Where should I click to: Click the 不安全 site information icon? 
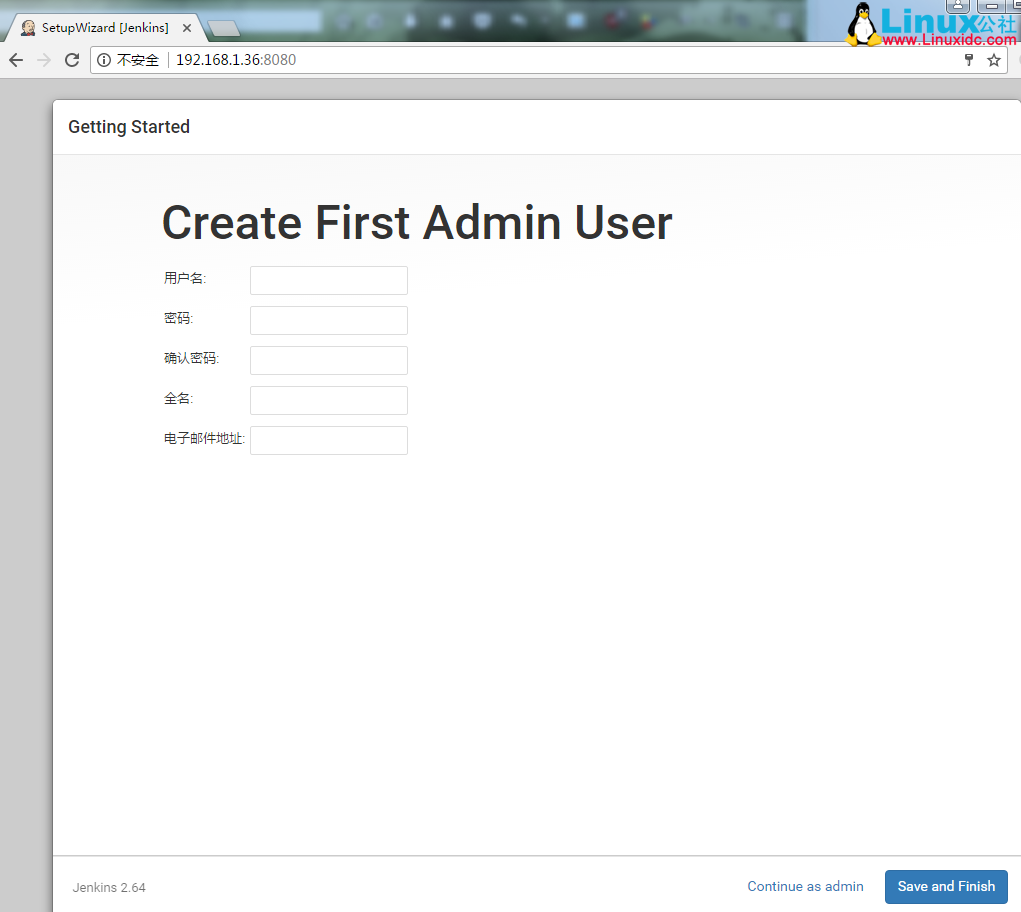pyautogui.click(x=103, y=60)
